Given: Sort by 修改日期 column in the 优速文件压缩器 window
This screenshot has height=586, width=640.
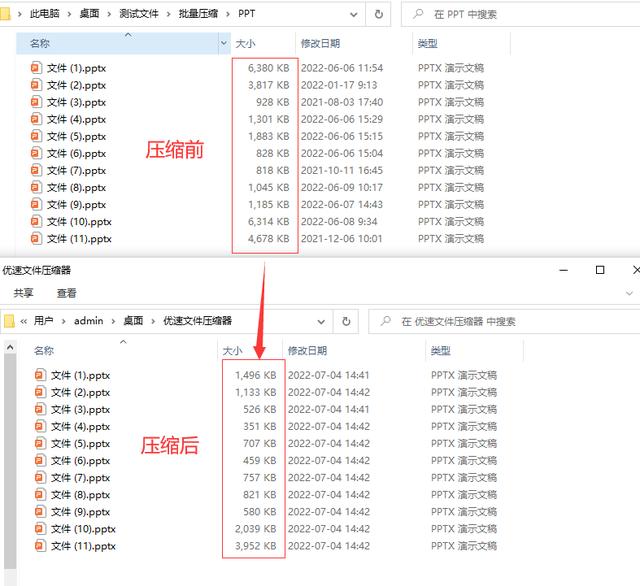Looking at the screenshot, I should coord(307,351).
